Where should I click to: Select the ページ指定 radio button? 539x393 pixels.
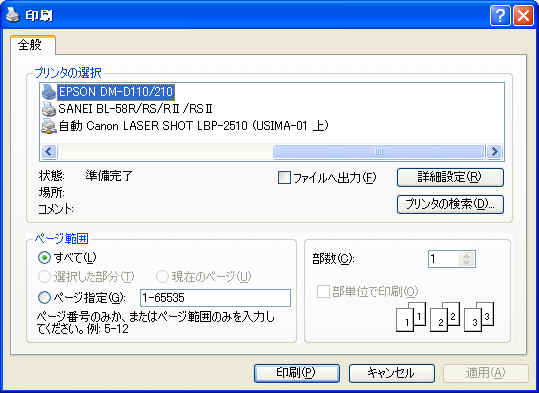pyautogui.click(x=44, y=297)
